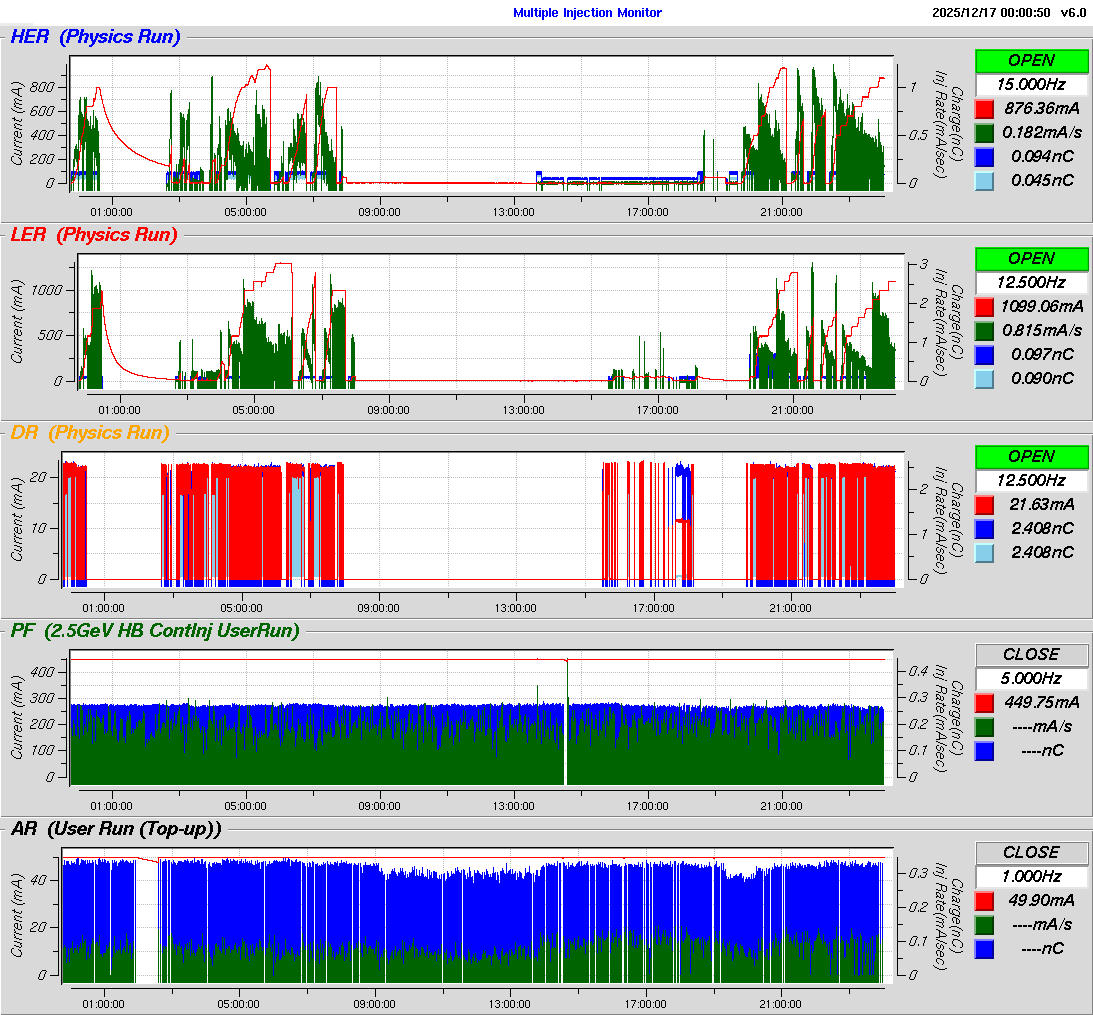Click the LER 1099.06mA current readout
The height and width of the screenshot is (1015, 1093).
(x=1043, y=306)
